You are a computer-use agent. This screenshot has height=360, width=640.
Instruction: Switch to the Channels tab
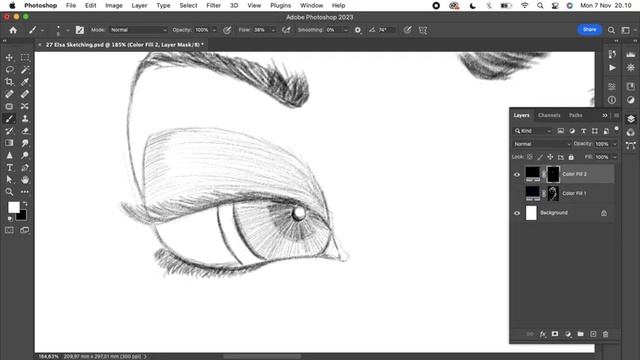(549, 116)
